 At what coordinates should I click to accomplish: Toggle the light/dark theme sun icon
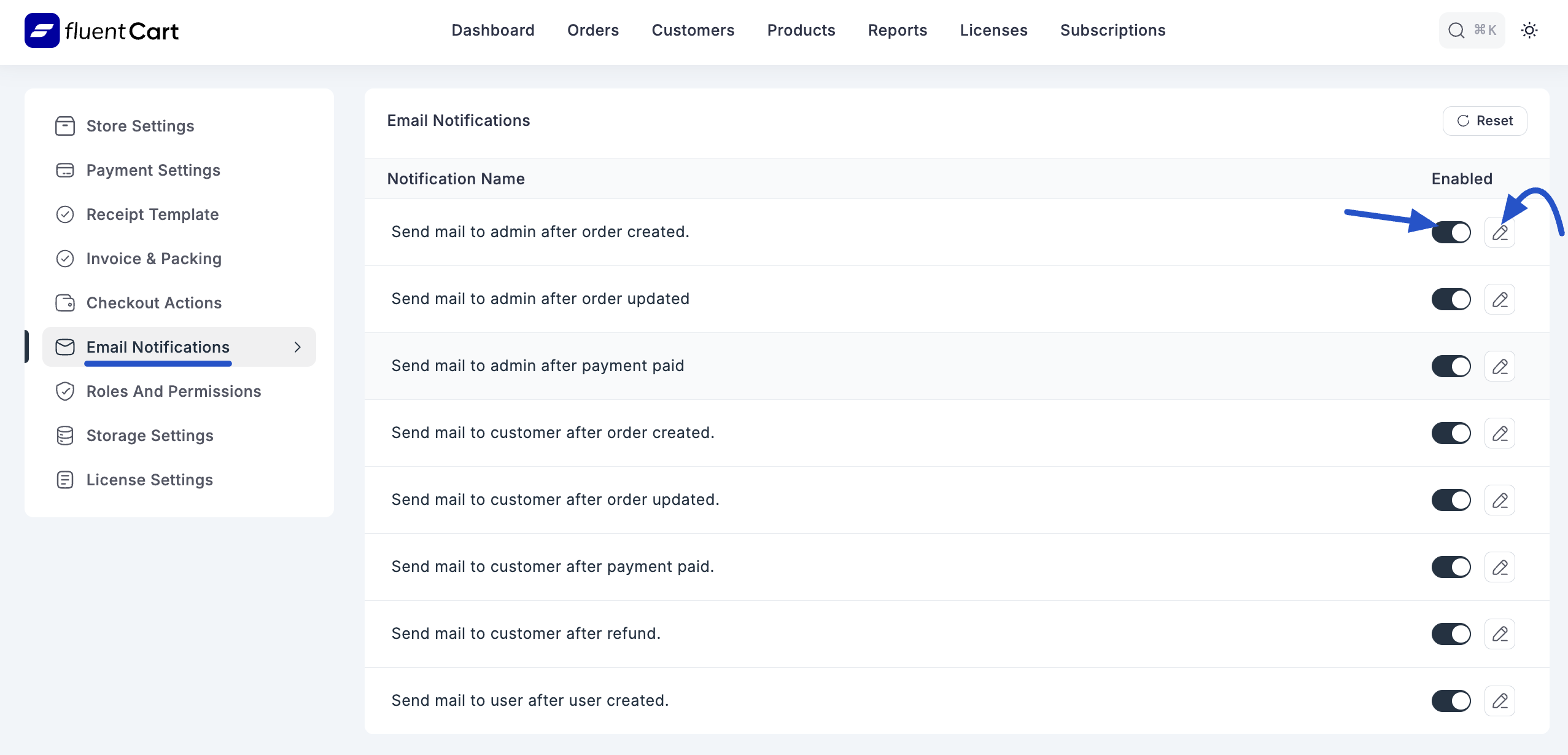[1529, 30]
